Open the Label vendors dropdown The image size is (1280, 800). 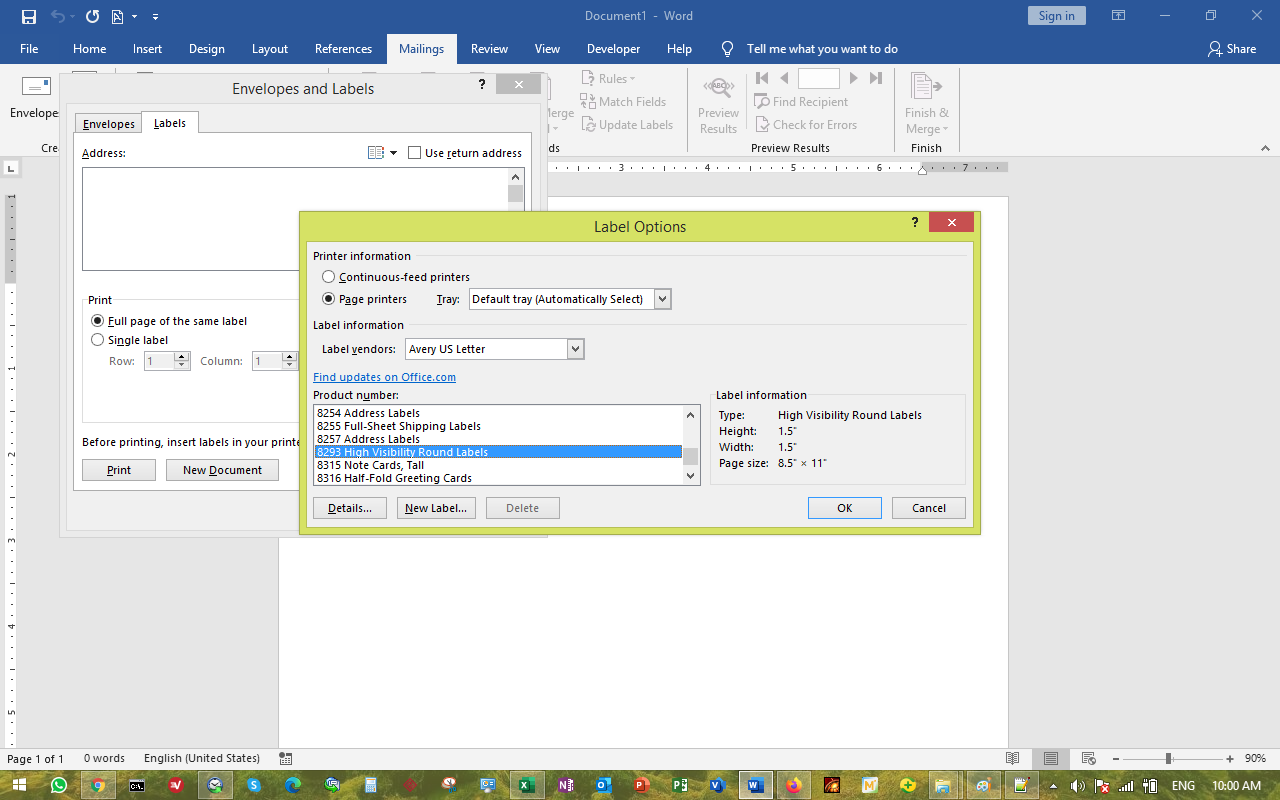pos(575,349)
